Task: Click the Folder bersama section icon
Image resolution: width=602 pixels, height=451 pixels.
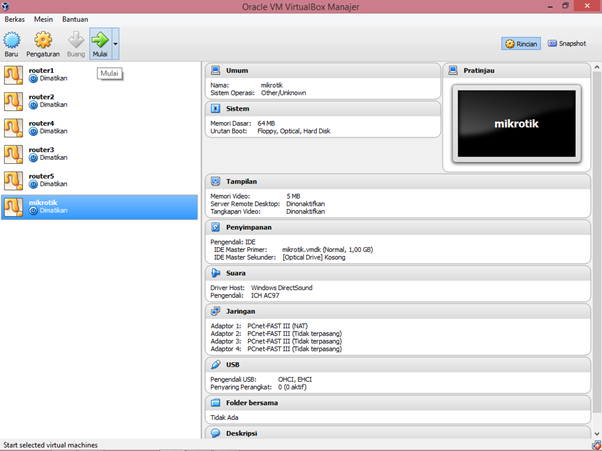Action: pyautogui.click(x=216, y=403)
